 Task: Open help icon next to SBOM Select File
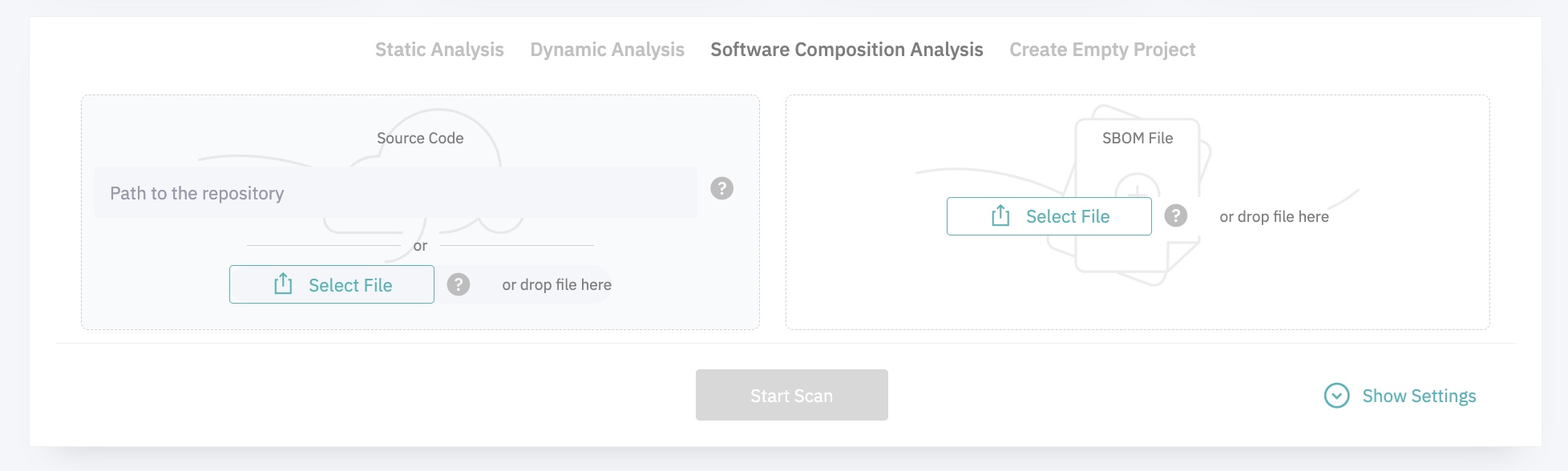pyautogui.click(x=1175, y=215)
